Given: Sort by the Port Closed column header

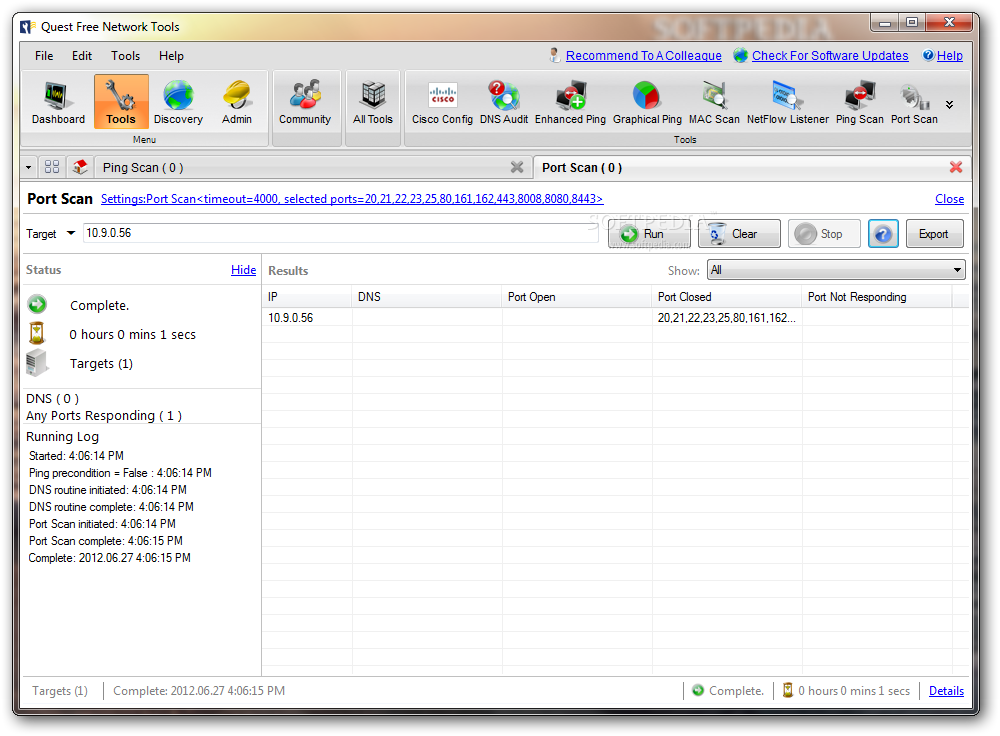Looking at the screenshot, I should point(726,297).
